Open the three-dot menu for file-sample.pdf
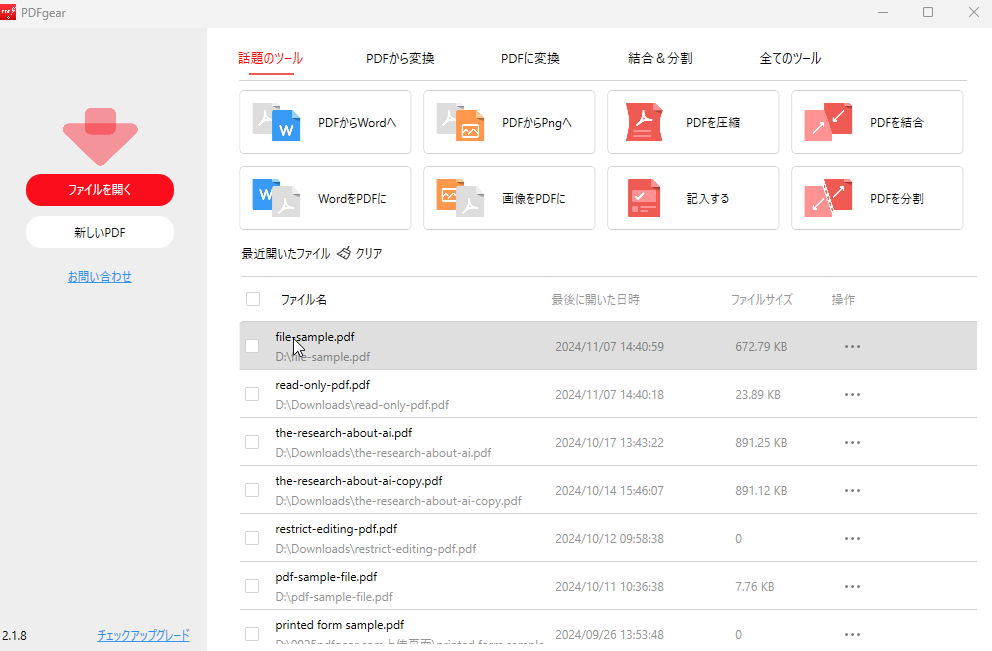This screenshot has width=992, height=651. (852, 347)
